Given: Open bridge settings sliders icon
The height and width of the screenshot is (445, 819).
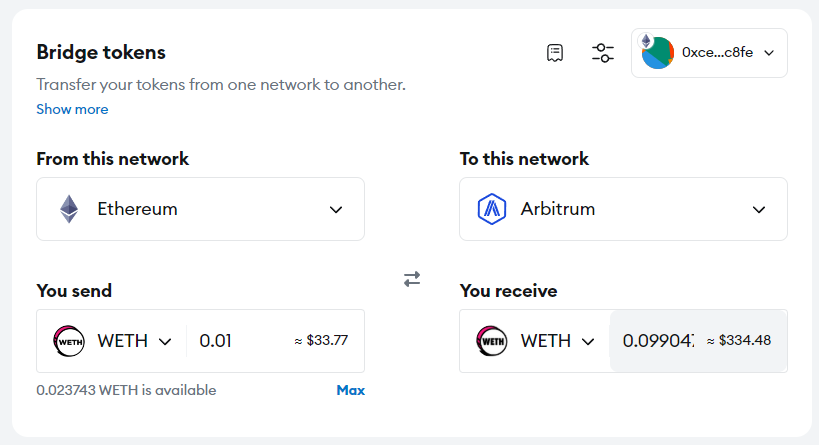Looking at the screenshot, I should pos(603,53).
